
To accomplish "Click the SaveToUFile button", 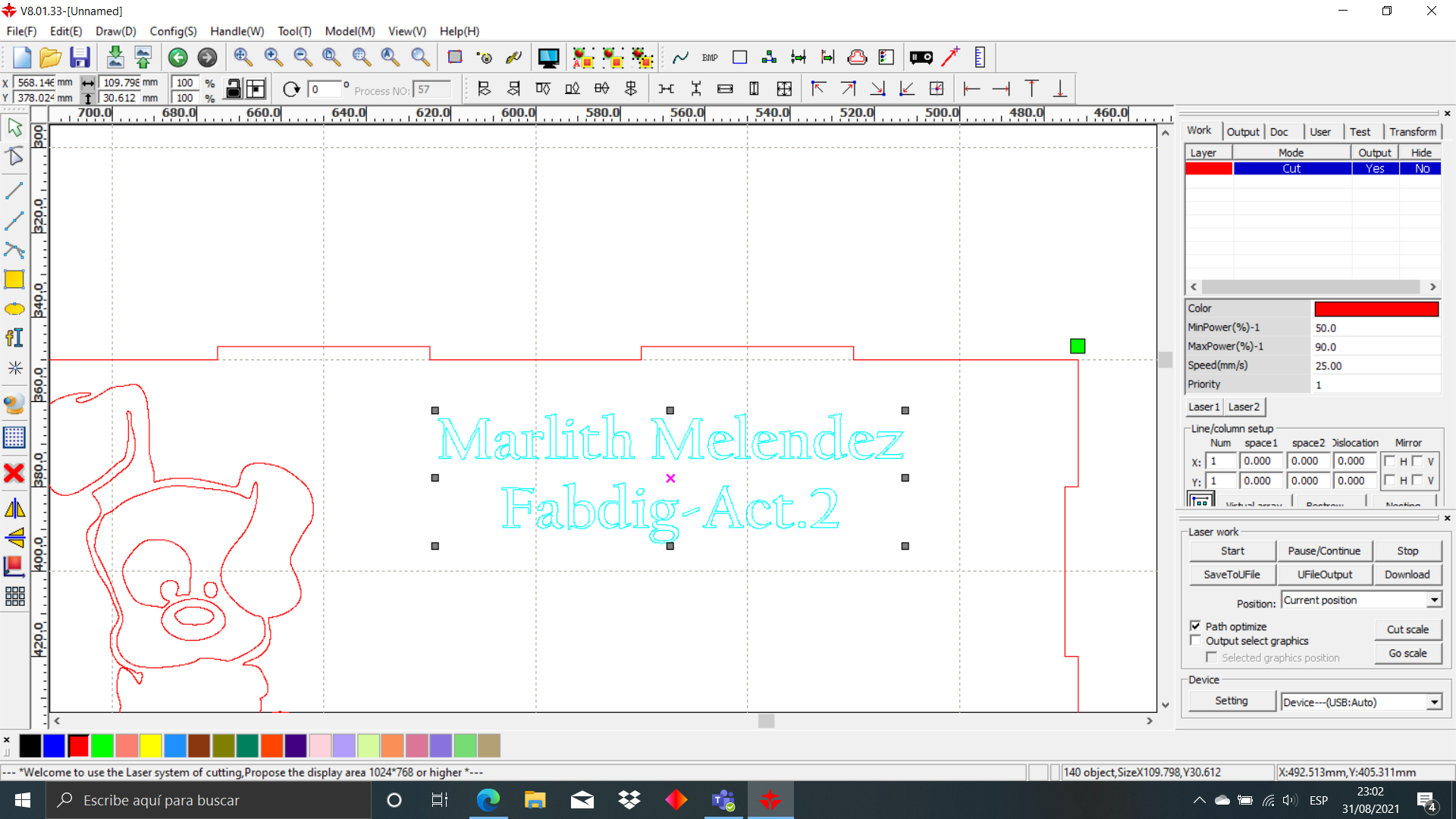I will click(1232, 575).
